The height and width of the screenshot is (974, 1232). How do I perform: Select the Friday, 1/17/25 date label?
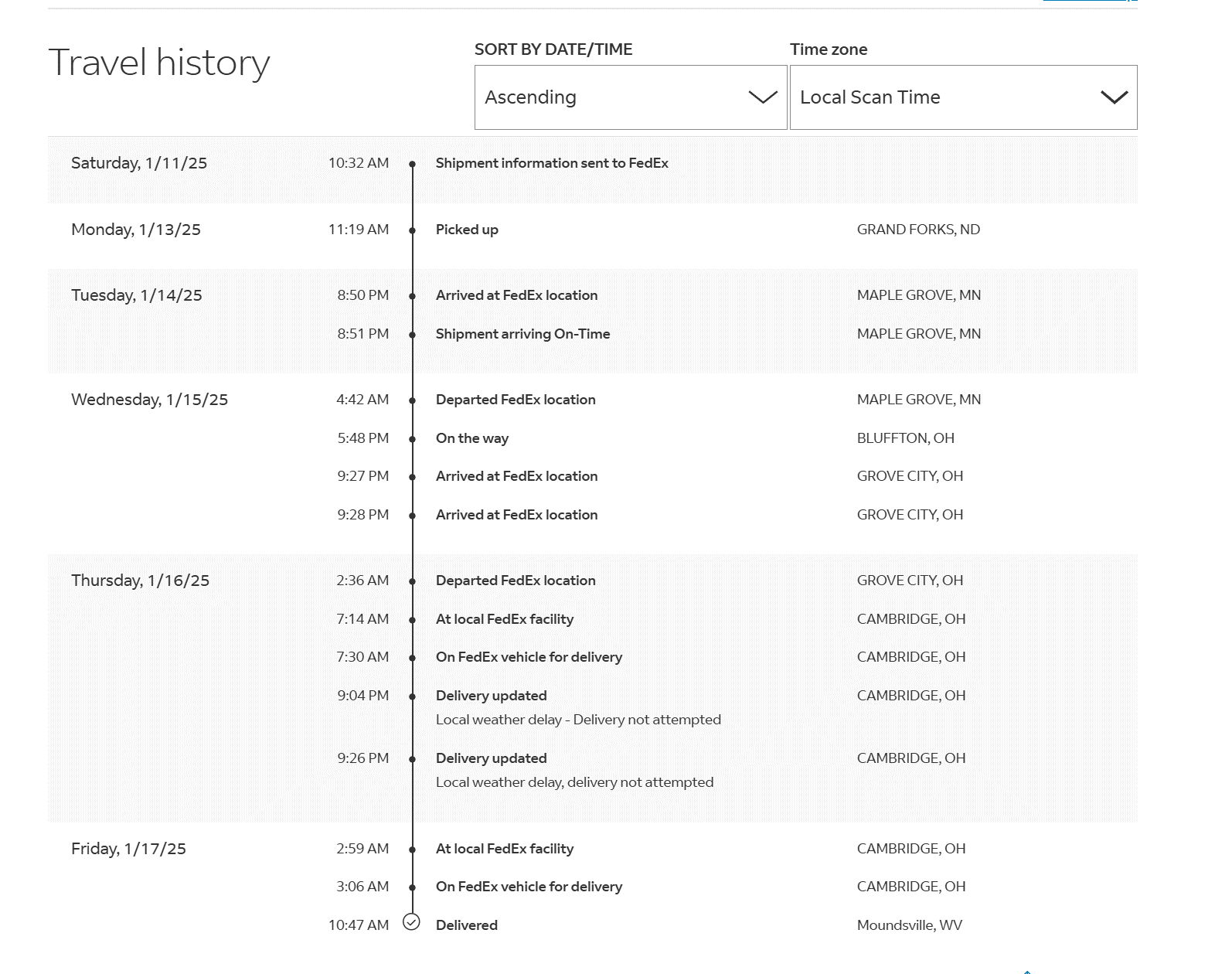point(129,849)
